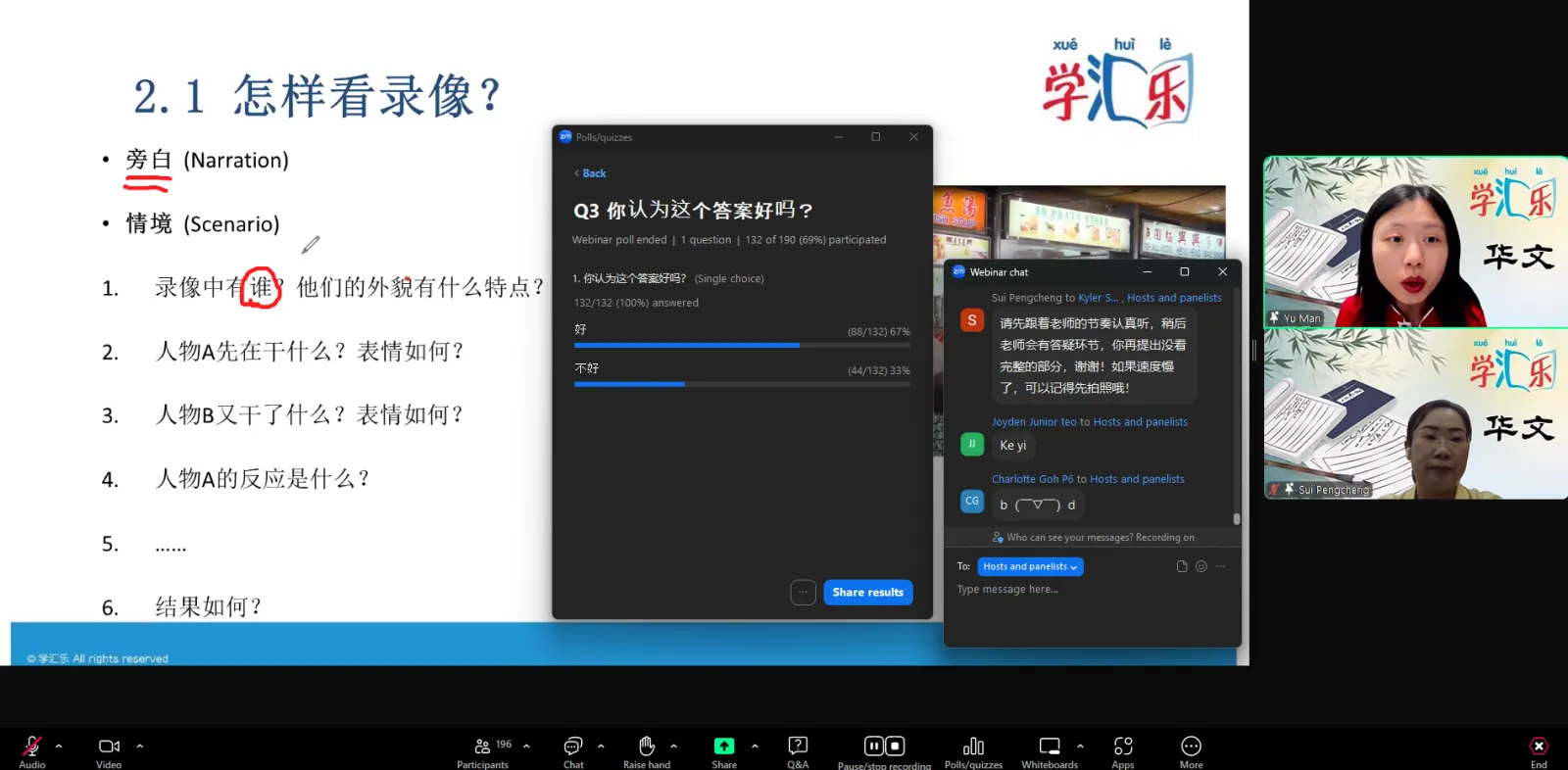
Task: Open the Participants panel icon
Action: pyautogui.click(x=482, y=746)
